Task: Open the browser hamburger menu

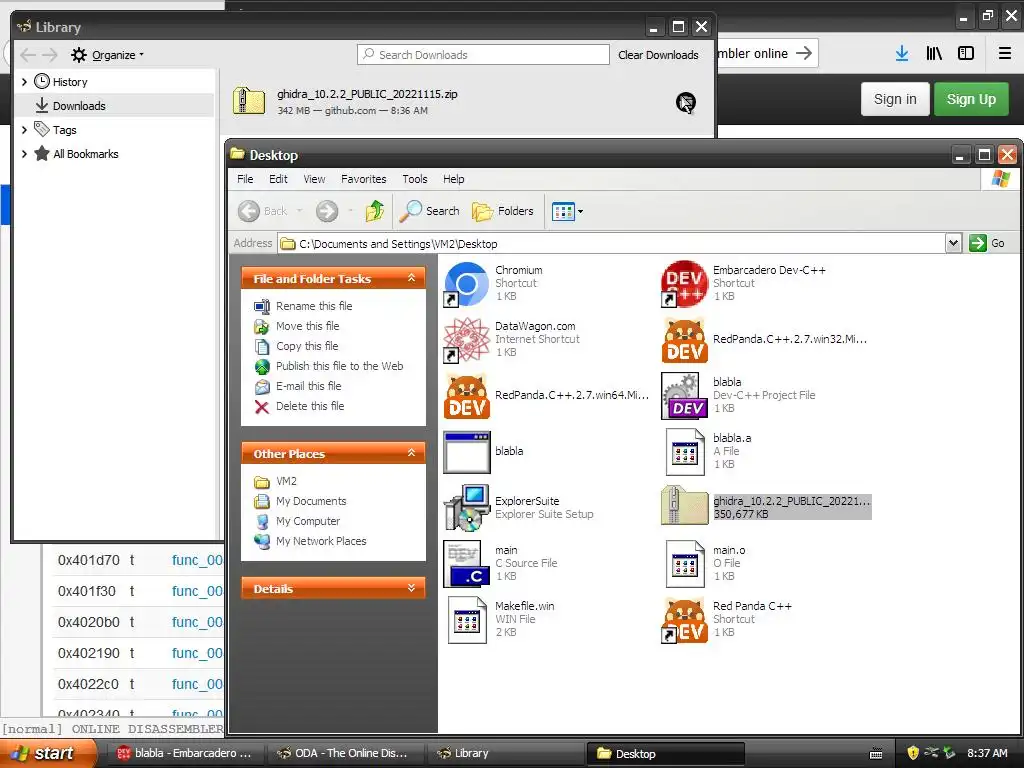Action: [1005, 54]
